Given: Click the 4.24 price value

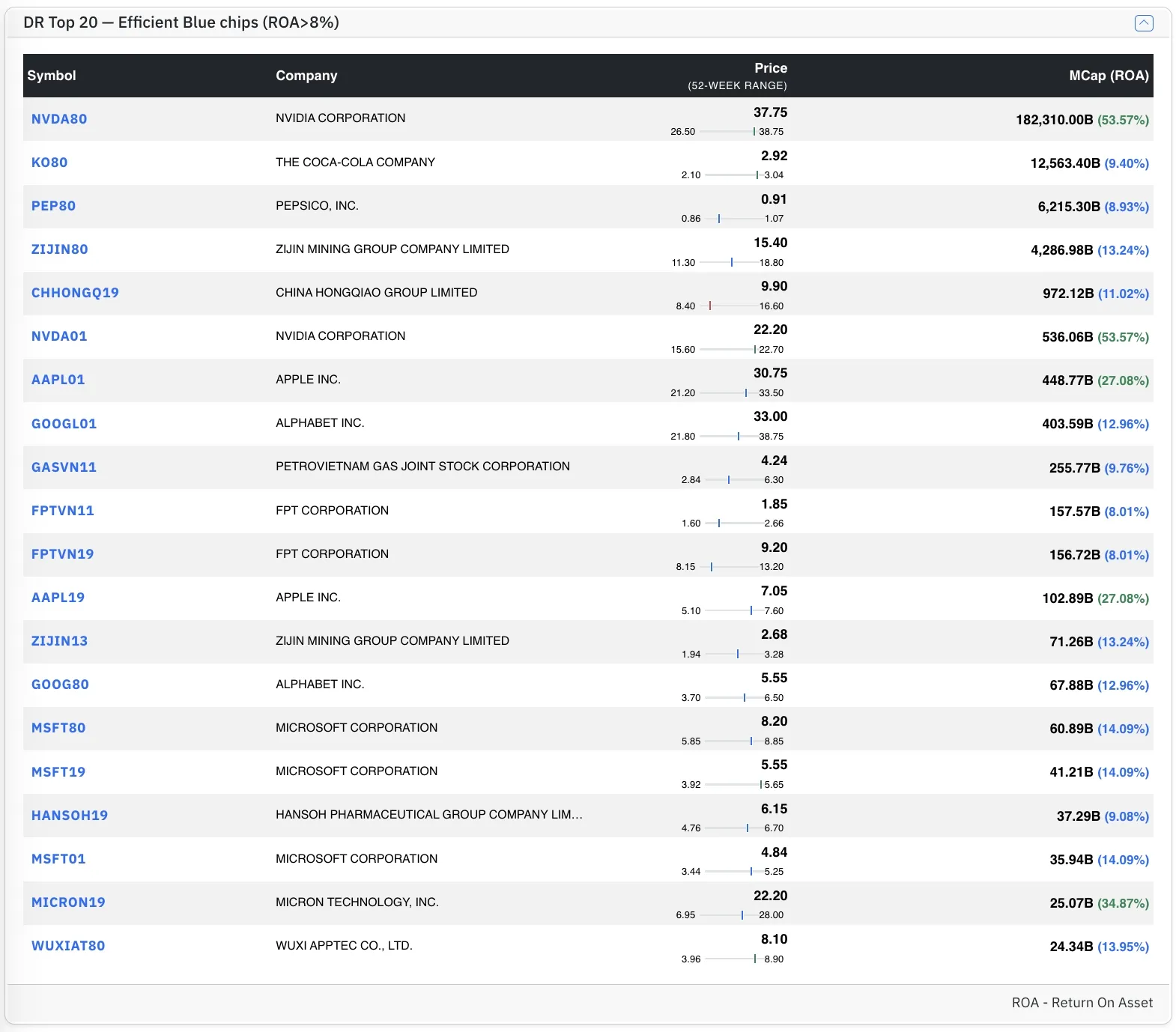Looking at the screenshot, I should (x=775, y=461).
